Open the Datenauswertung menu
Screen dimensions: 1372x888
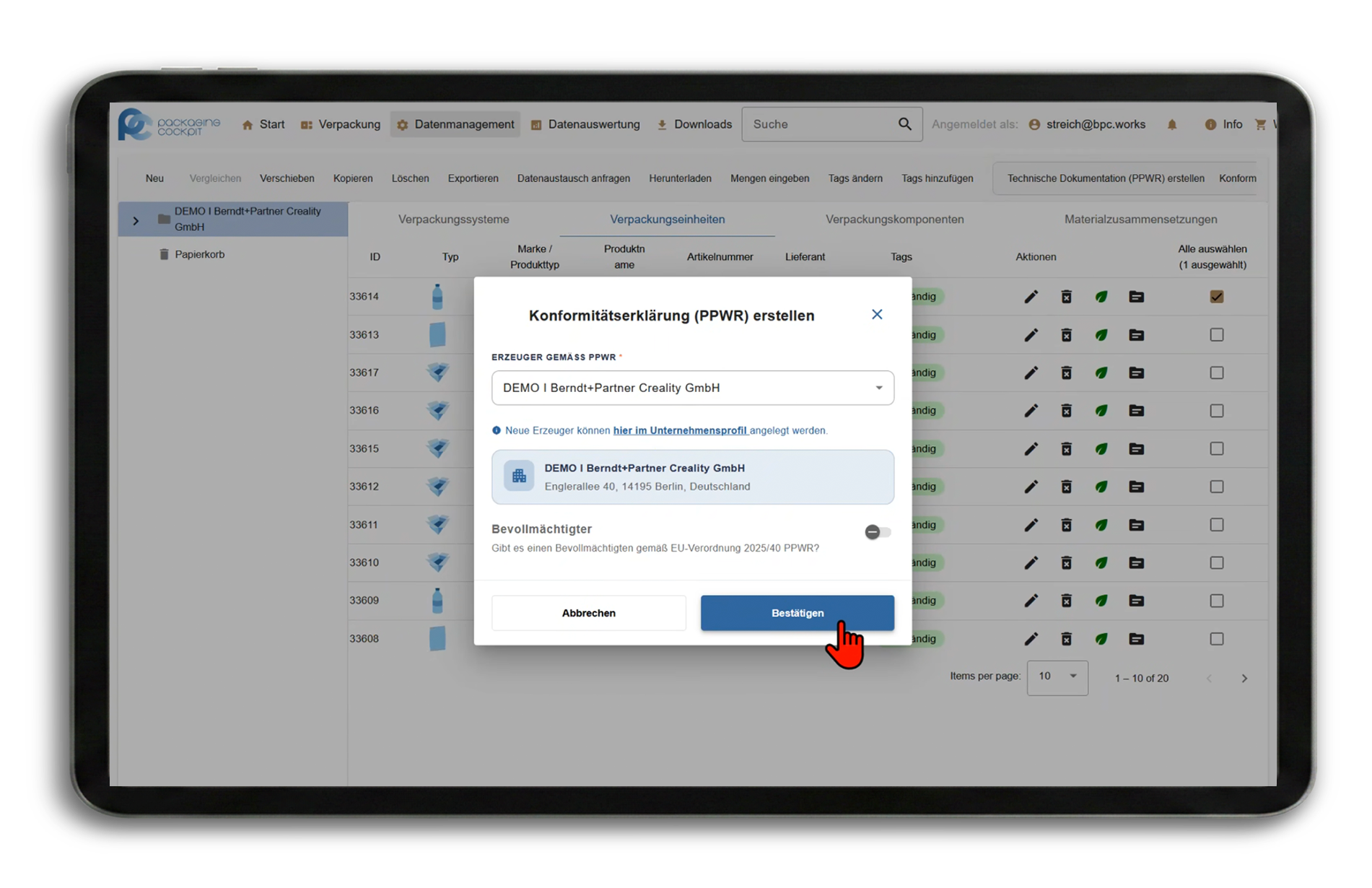(585, 124)
